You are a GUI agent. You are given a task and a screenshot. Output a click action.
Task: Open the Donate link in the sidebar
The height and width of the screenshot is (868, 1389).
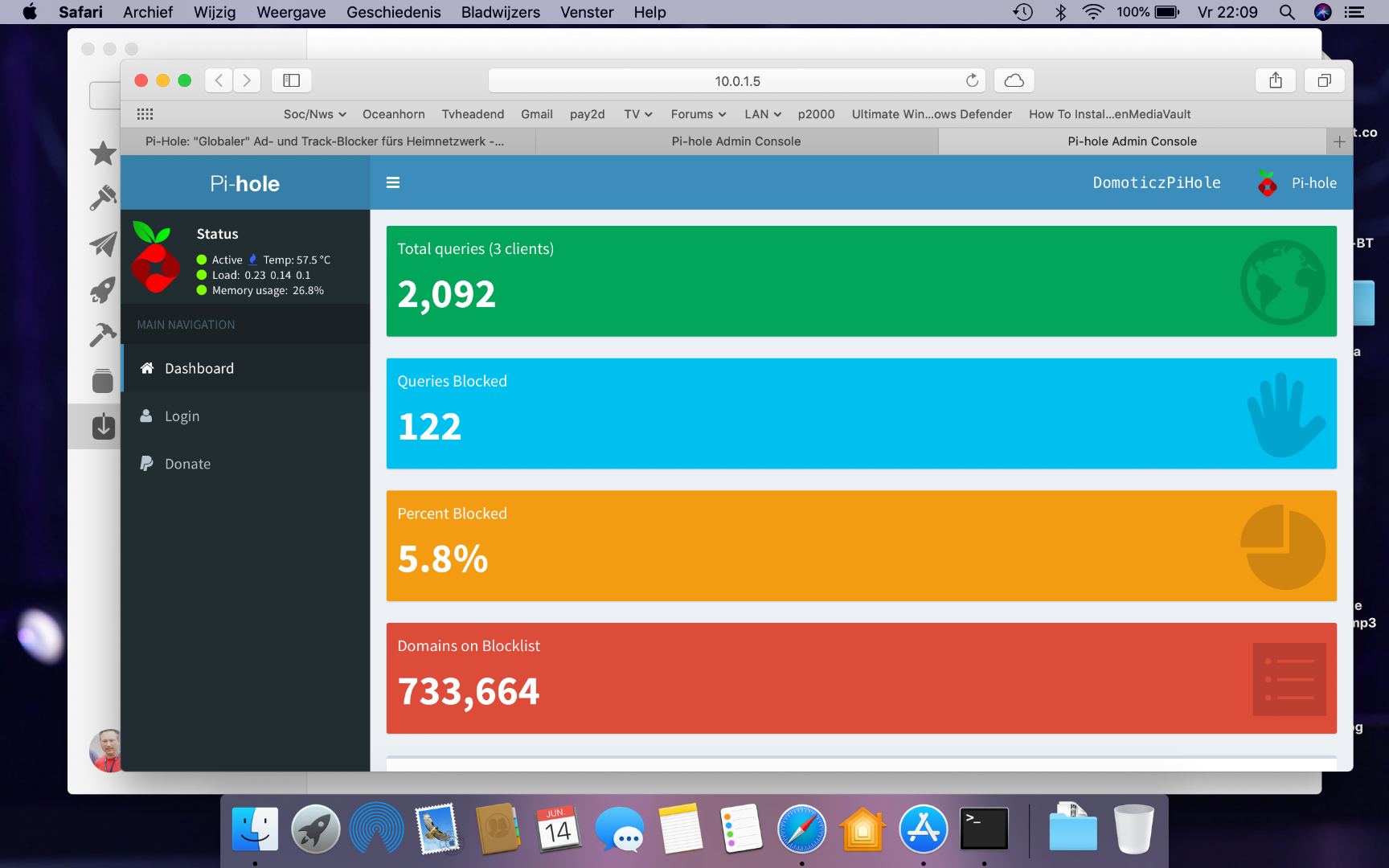[246, 464]
